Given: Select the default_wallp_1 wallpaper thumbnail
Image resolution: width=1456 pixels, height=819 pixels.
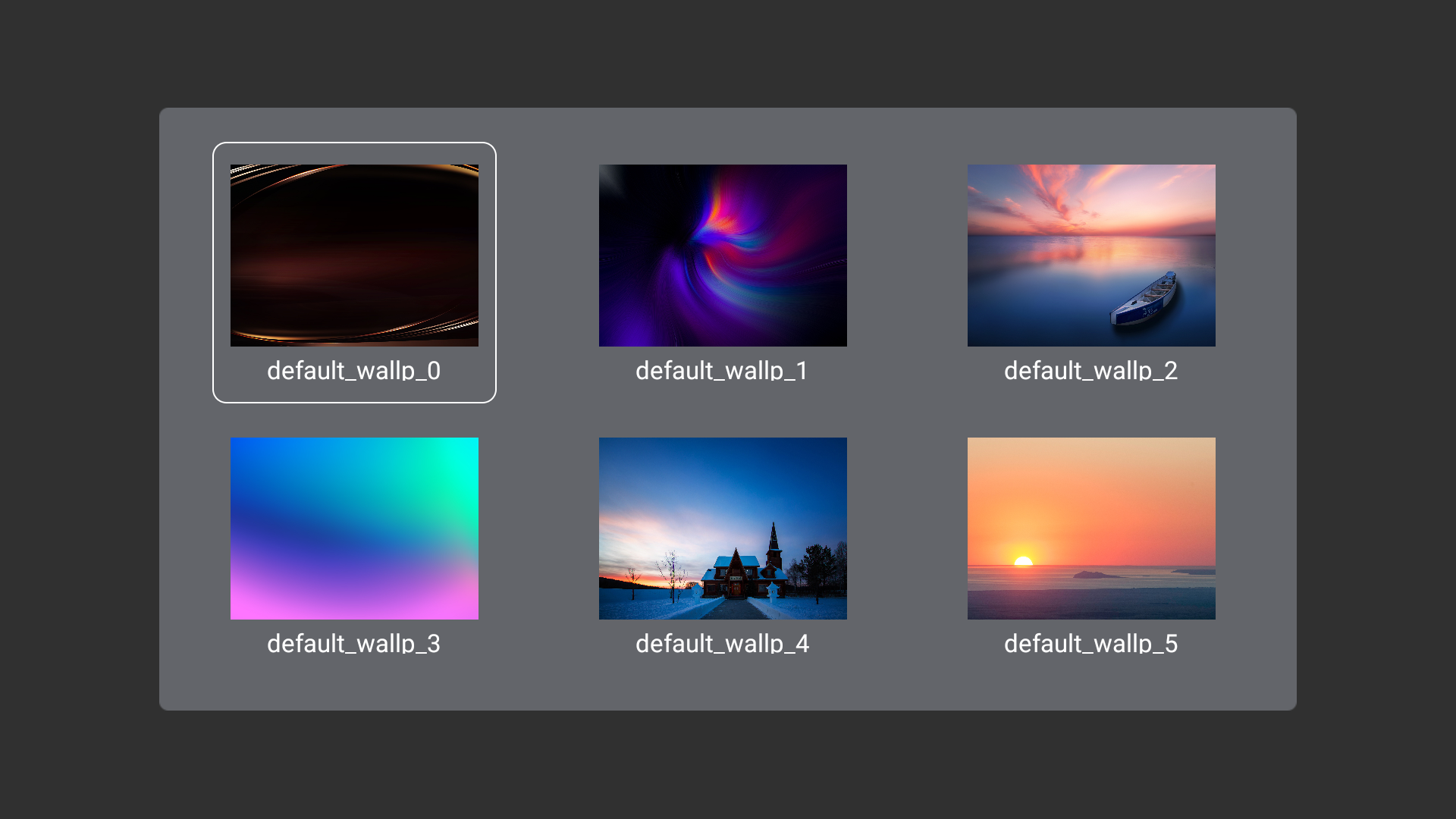Looking at the screenshot, I should [x=722, y=255].
